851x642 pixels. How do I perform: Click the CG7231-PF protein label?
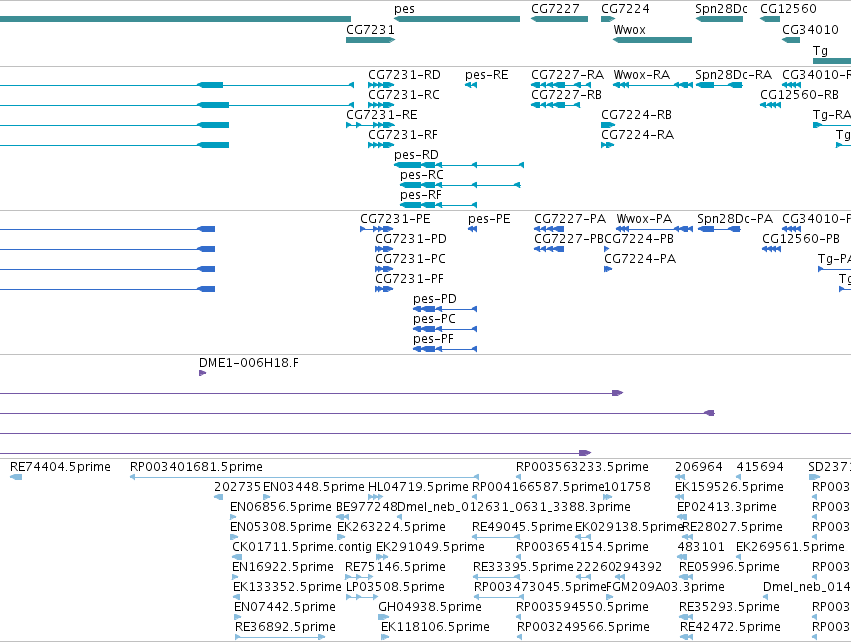(409, 279)
